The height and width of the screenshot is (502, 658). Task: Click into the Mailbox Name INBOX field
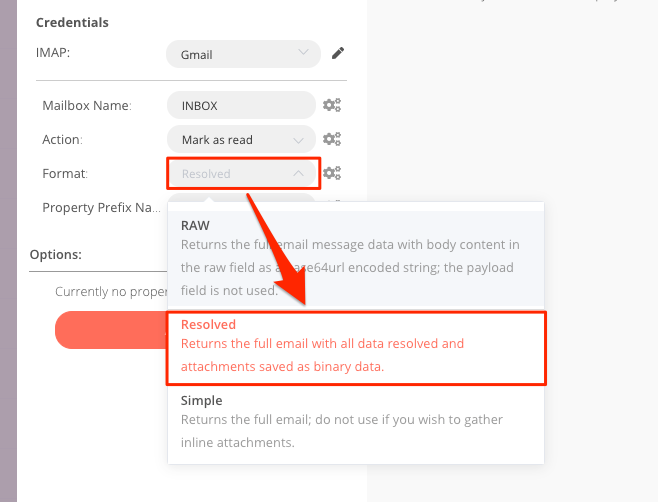(x=241, y=105)
